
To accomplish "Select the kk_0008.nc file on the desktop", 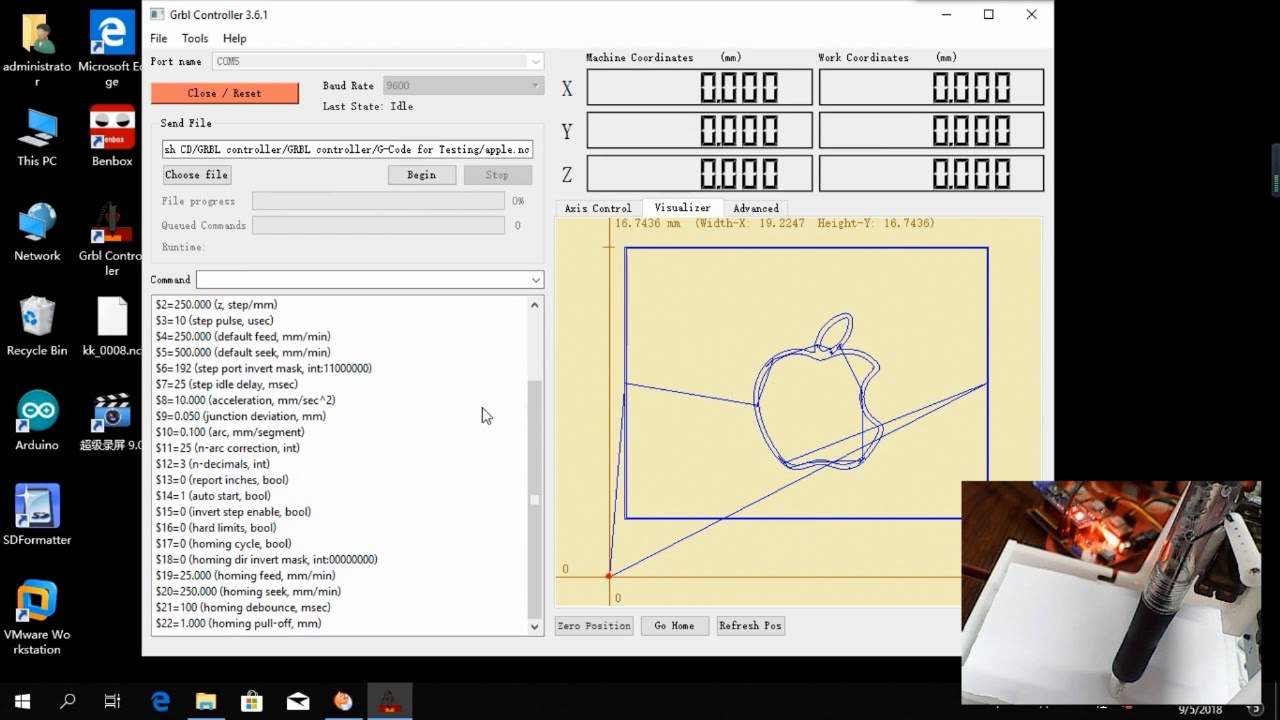I will (x=112, y=326).
